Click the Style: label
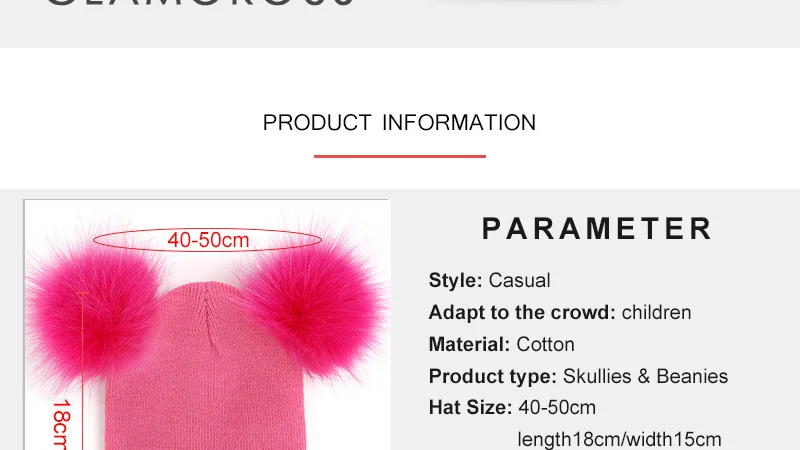 pyautogui.click(x=455, y=281)
